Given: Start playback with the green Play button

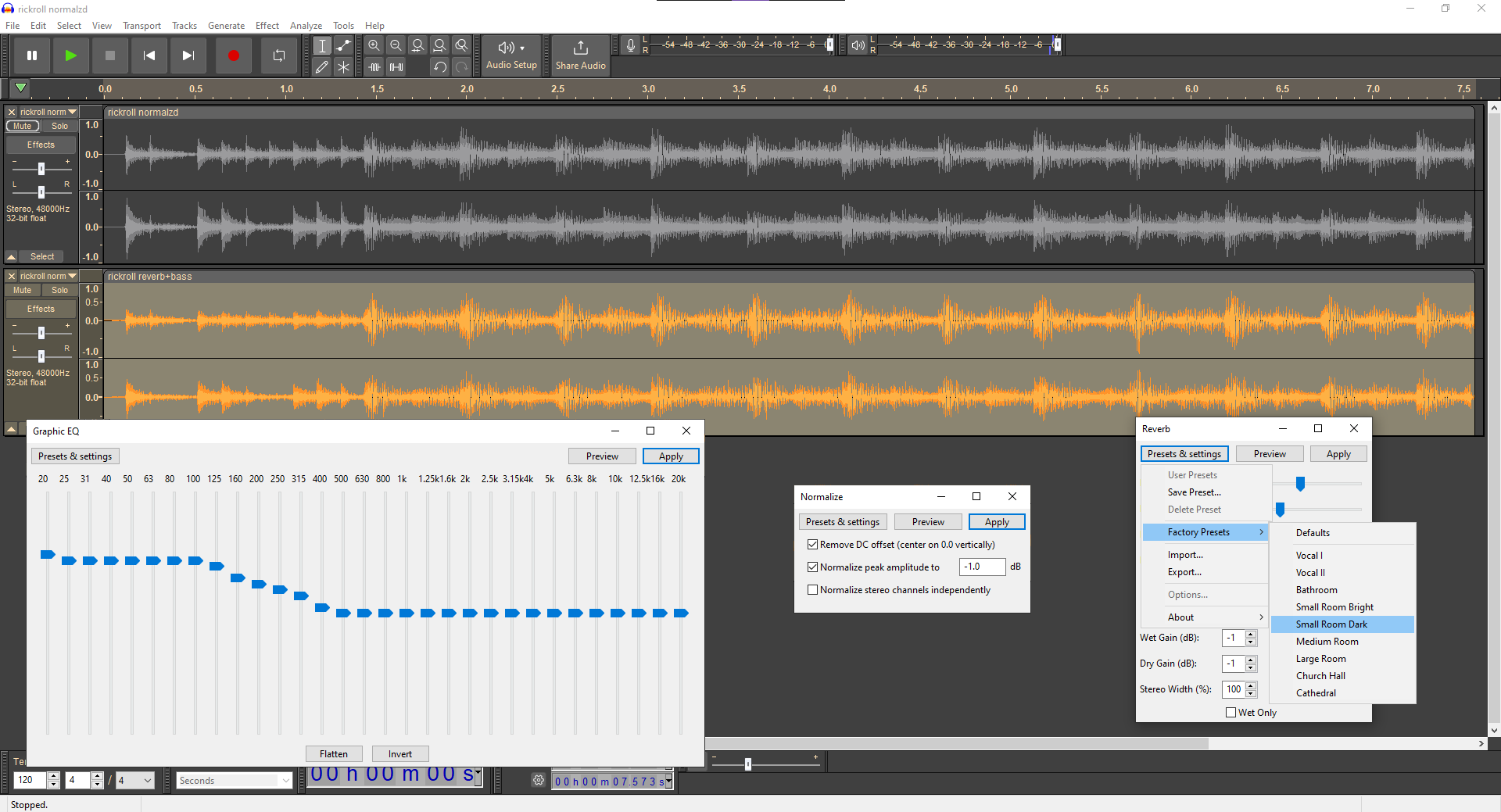Looking at the screenshot, I should [x=70, y=55].
